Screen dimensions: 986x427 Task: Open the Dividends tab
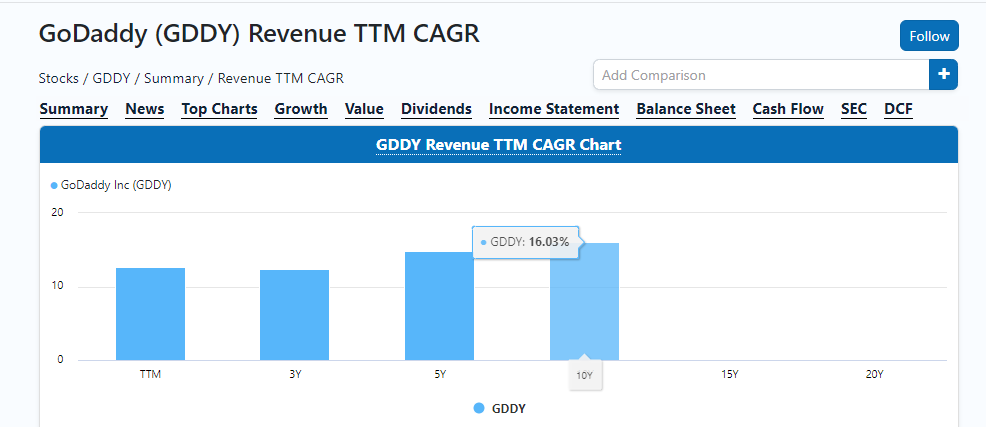point(436,109)
